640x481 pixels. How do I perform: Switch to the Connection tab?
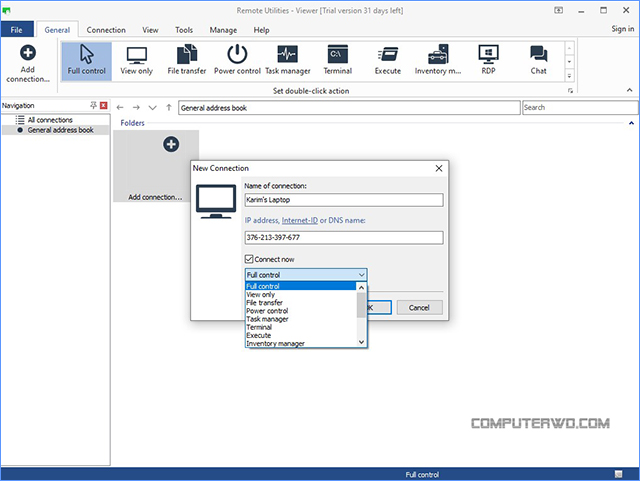(x=106, y=30)
